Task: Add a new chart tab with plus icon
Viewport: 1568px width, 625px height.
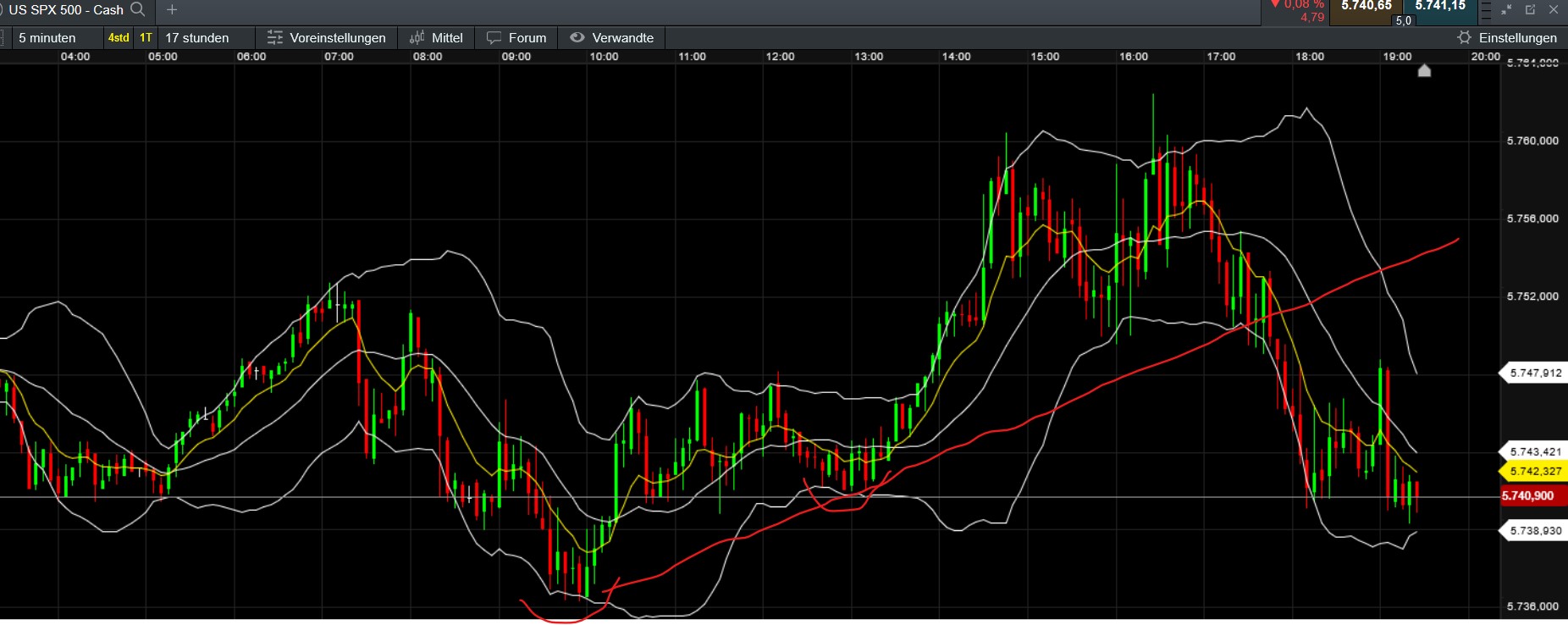Action: (x=172, y=9)
